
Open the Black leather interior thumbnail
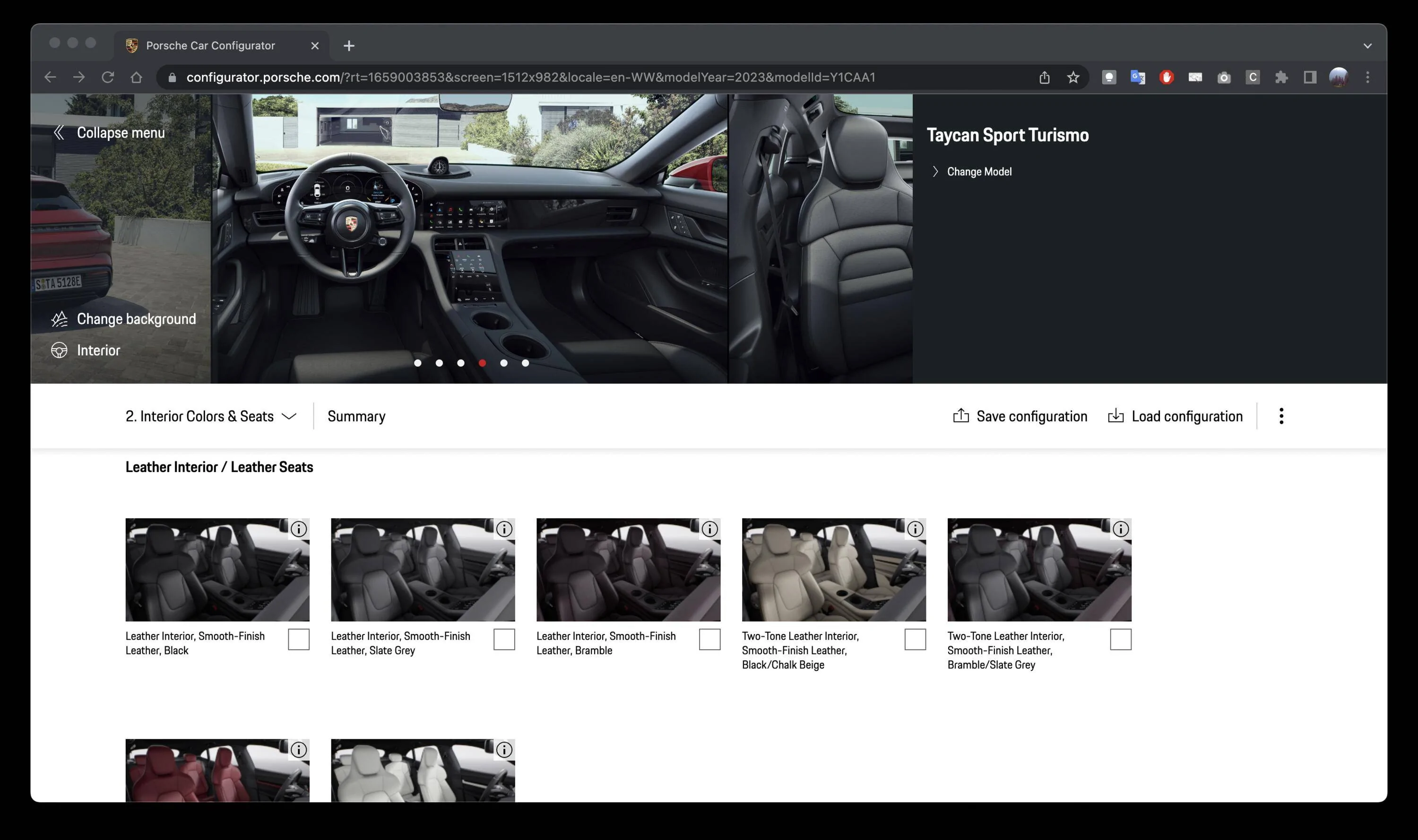[x=217, y=569]
